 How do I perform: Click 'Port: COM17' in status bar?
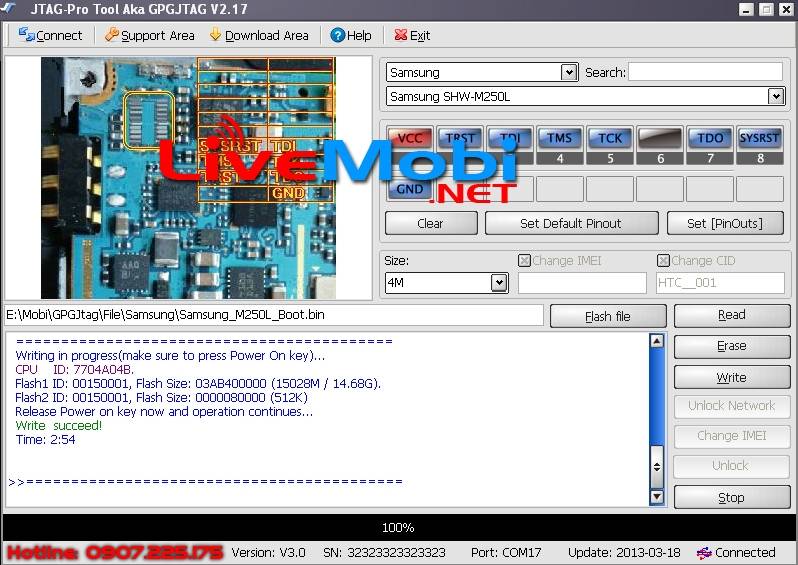[506, 553]
